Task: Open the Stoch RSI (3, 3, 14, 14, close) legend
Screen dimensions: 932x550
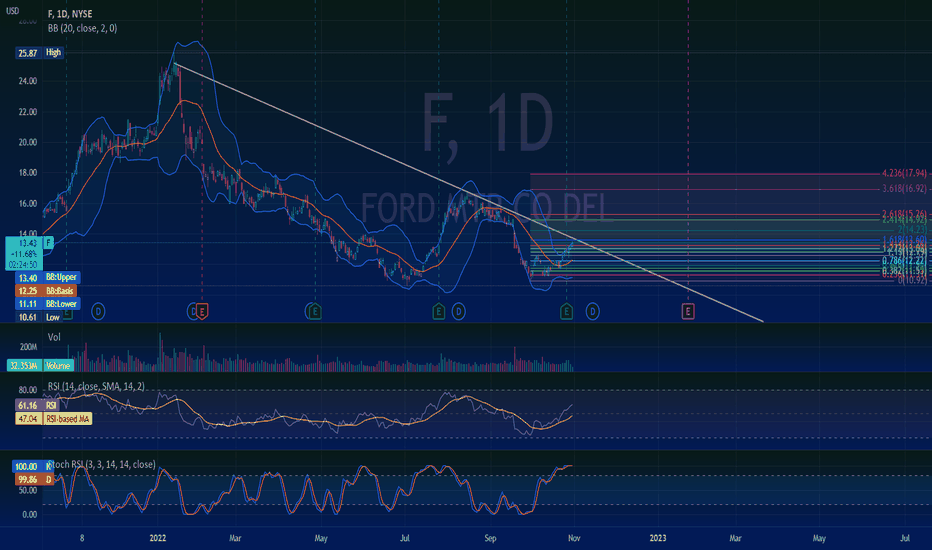Action: 102,464
